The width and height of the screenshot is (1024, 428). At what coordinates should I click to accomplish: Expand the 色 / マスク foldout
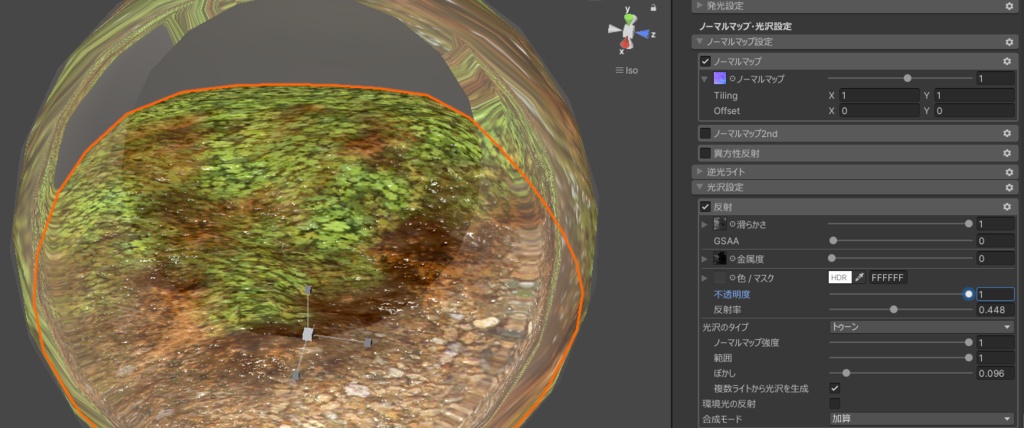(705, 278)
